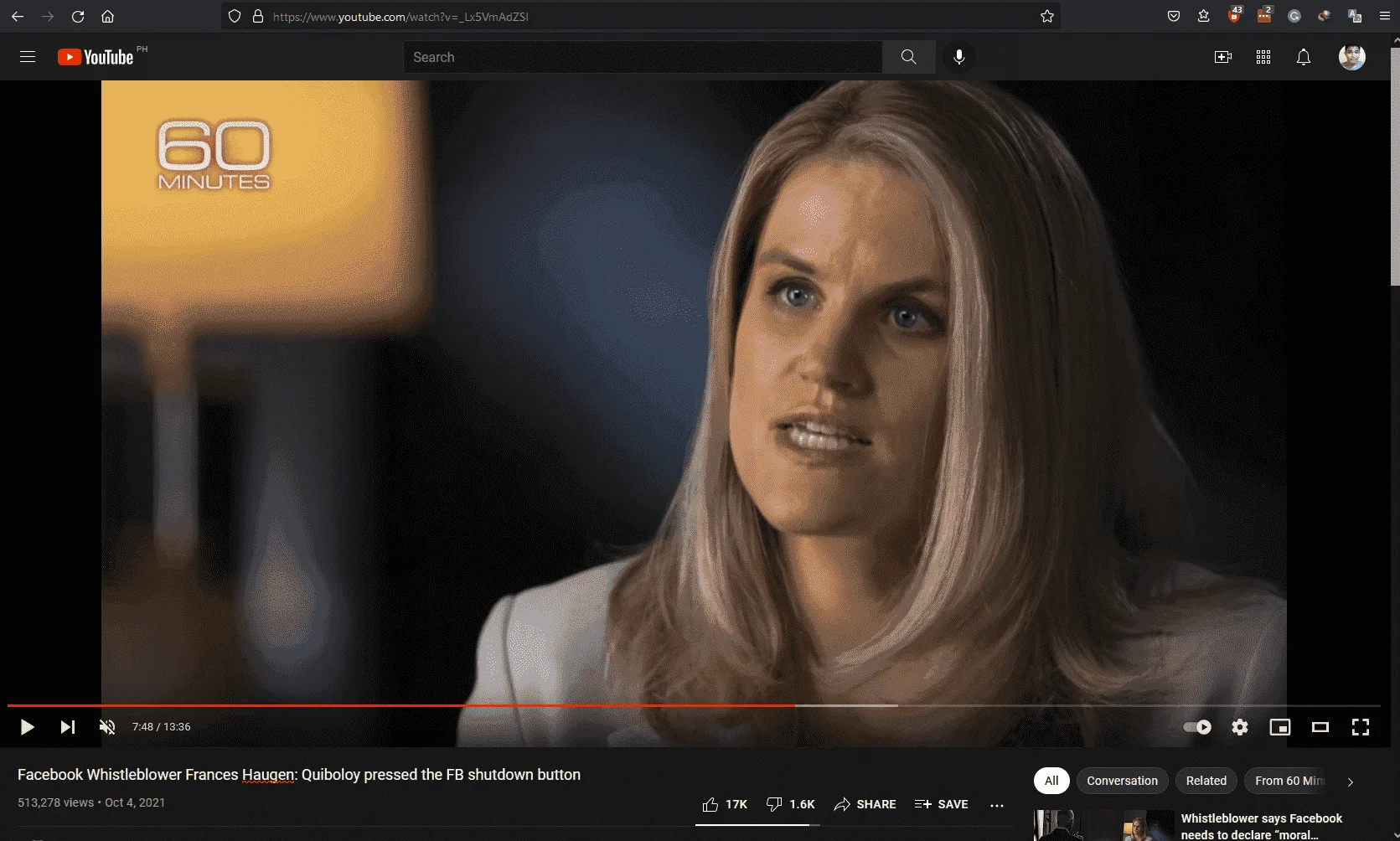Select the All filter chip
Screen dimensions: 1400x841
[x=1051, y=781]
